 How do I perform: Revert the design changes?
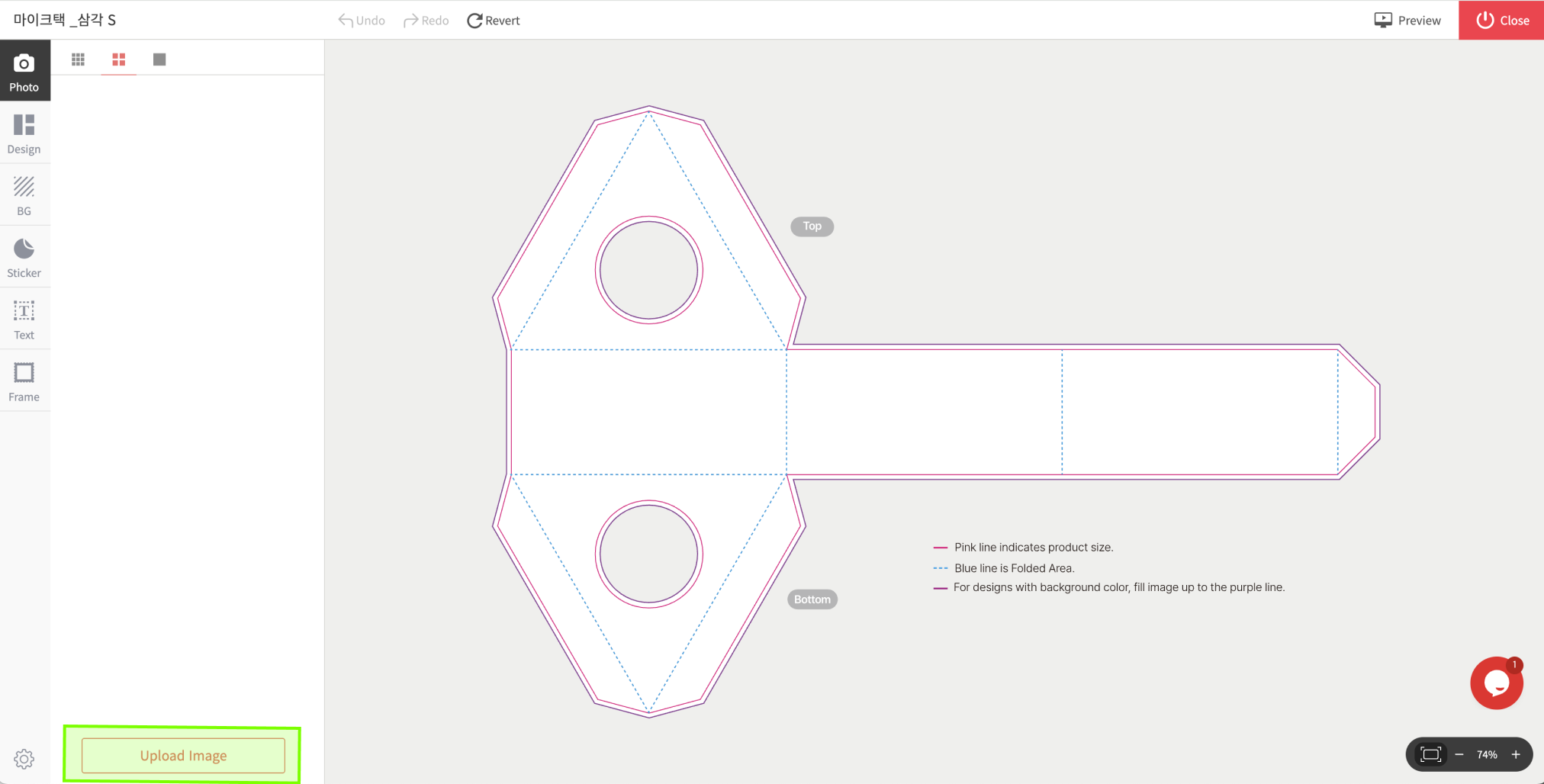(494, 21)
